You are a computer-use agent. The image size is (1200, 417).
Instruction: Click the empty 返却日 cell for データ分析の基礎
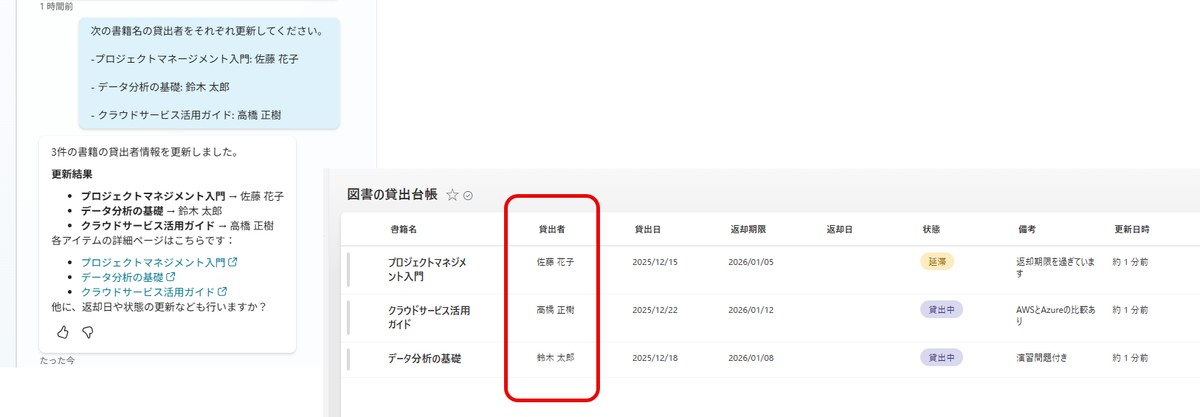coord(838,357)
